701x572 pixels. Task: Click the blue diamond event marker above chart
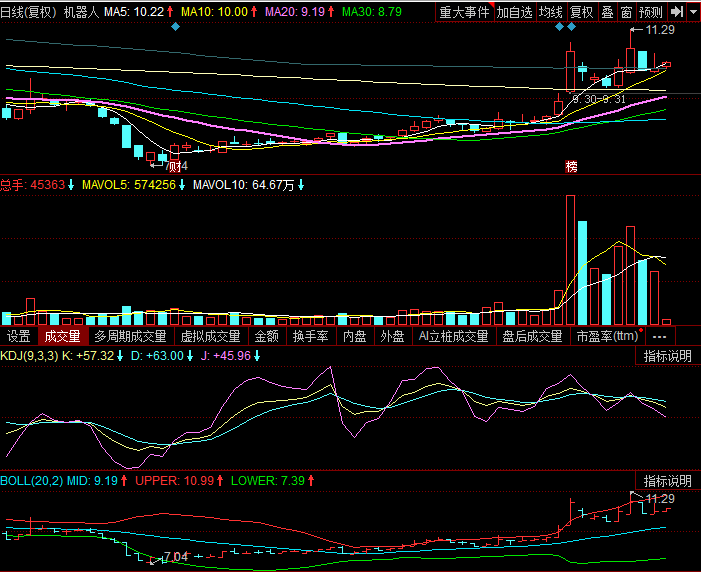[176, 27]
